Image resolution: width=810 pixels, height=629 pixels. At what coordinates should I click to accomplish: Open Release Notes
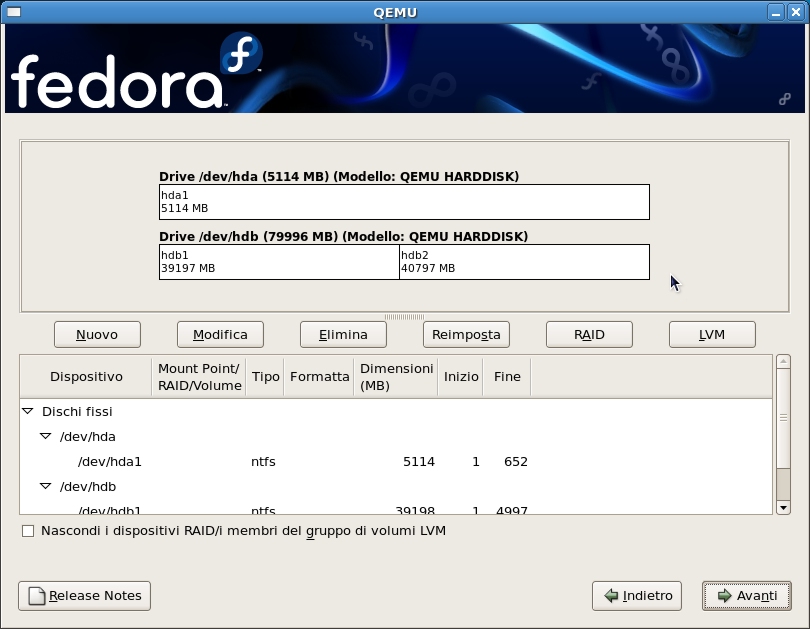[84, 596]
